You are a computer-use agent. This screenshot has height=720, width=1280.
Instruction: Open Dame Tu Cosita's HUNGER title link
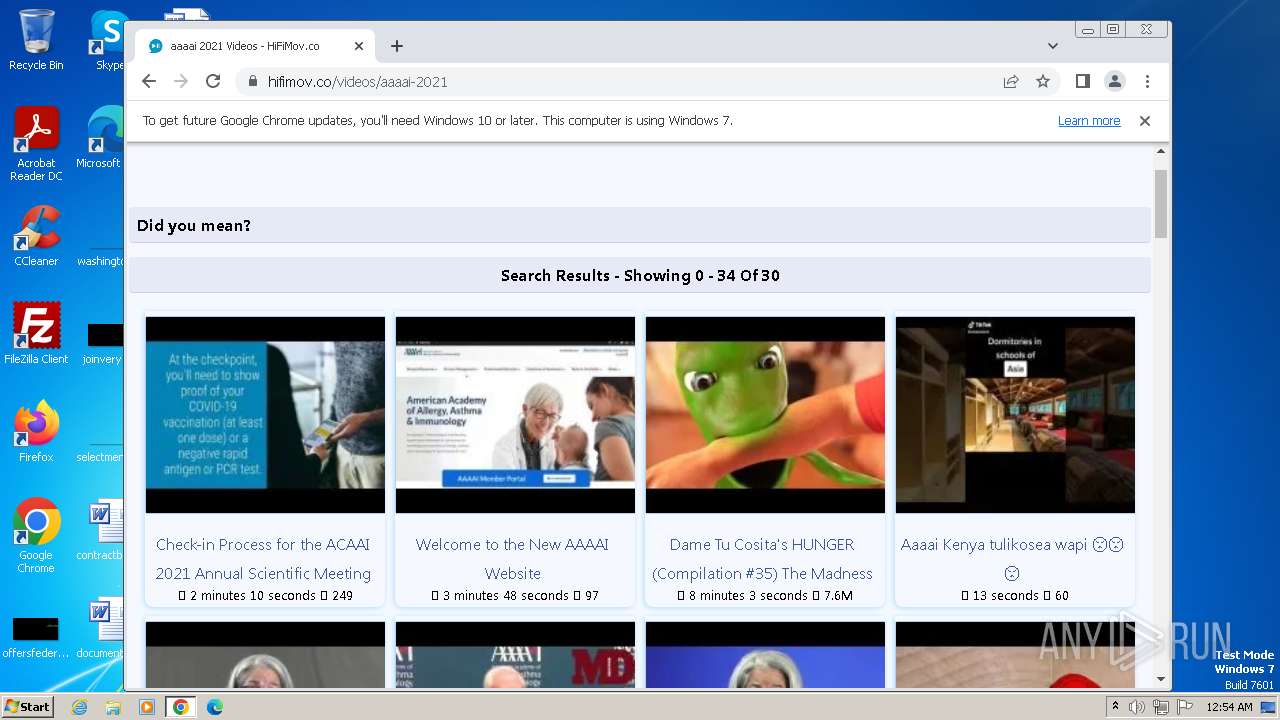tap(762, 559)
